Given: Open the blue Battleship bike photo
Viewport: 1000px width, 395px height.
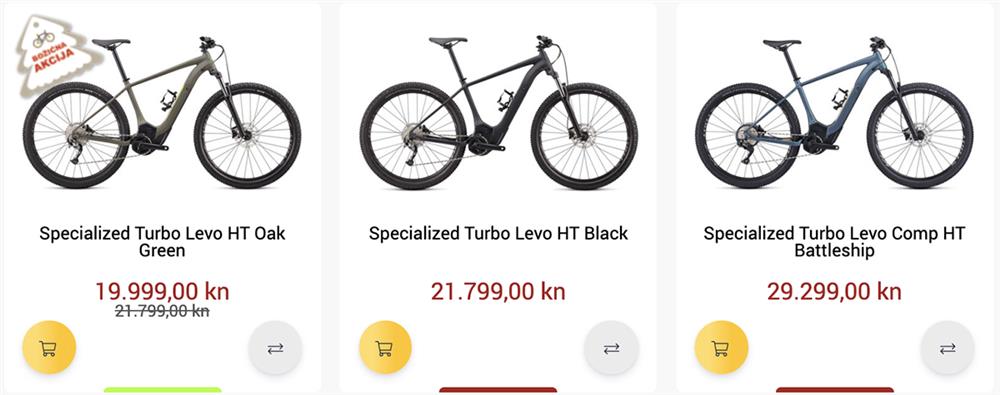Looking at the screenshot, I should click(x=834, y=112).
